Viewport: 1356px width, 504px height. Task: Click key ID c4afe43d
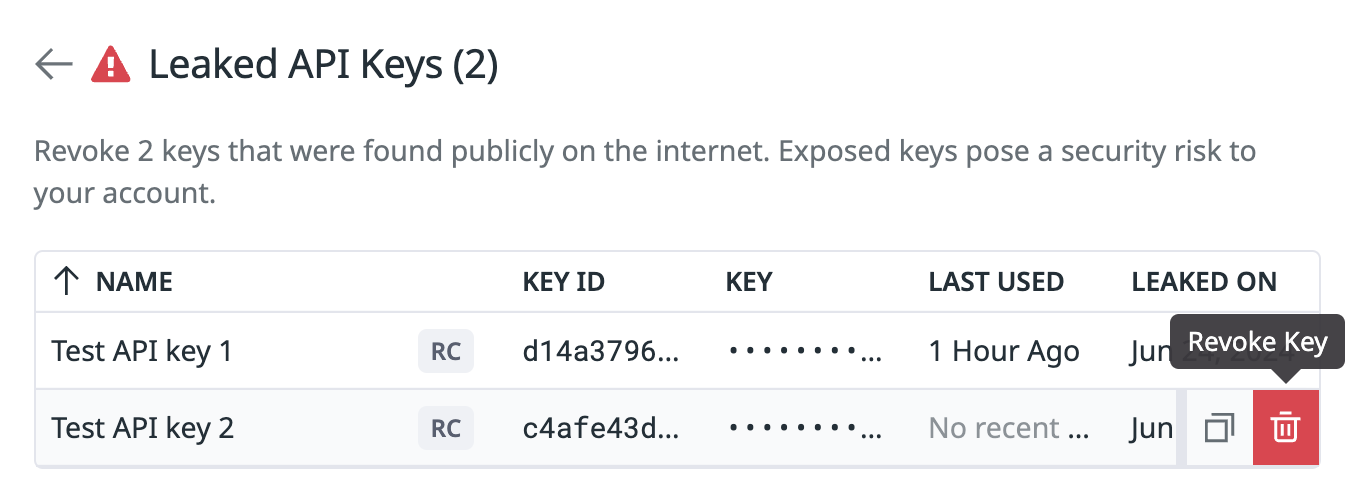click(601, 429)
